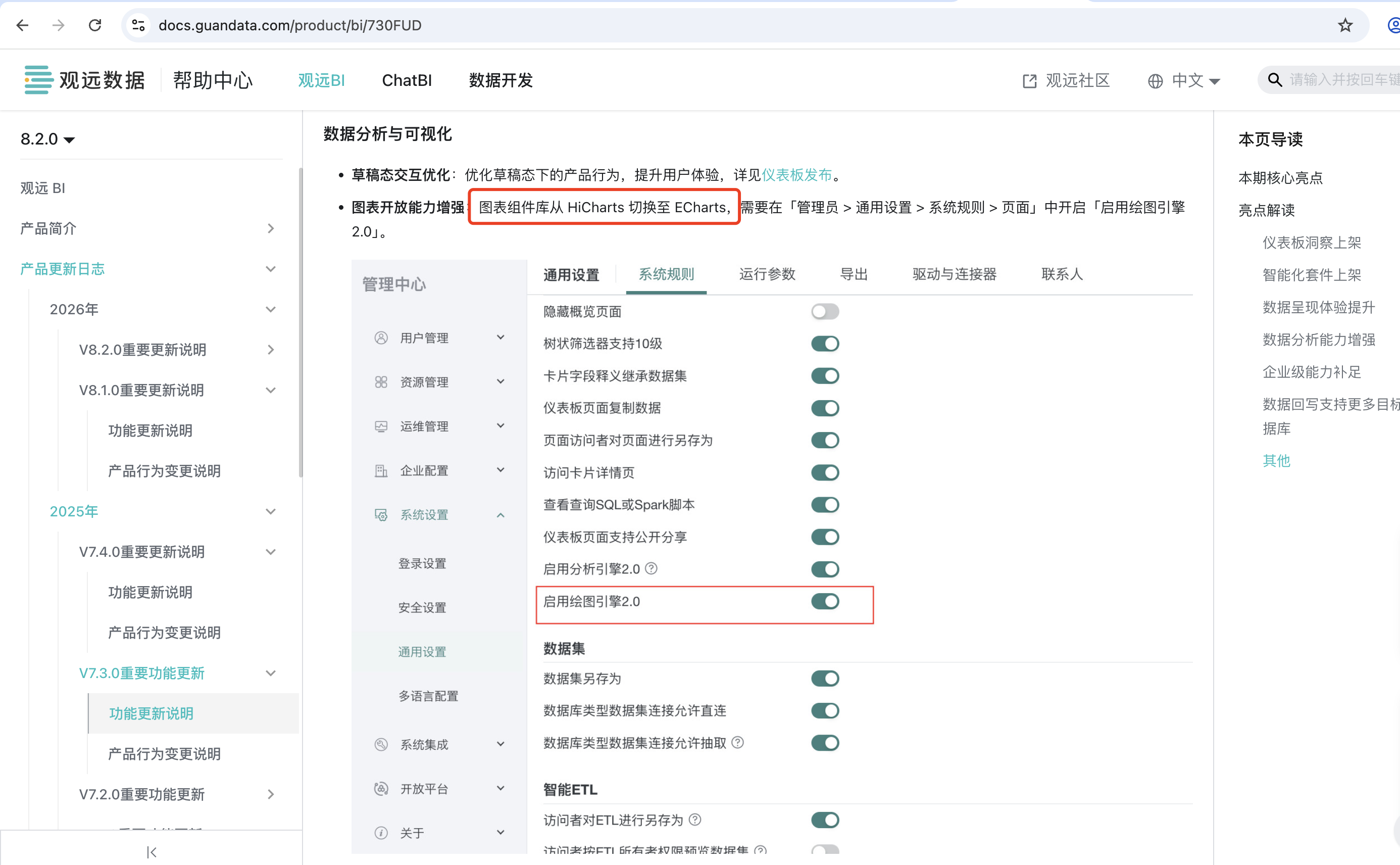Select the 驱动与连接器 tab
1400x865 pixels.
click(x=954, y=274)
